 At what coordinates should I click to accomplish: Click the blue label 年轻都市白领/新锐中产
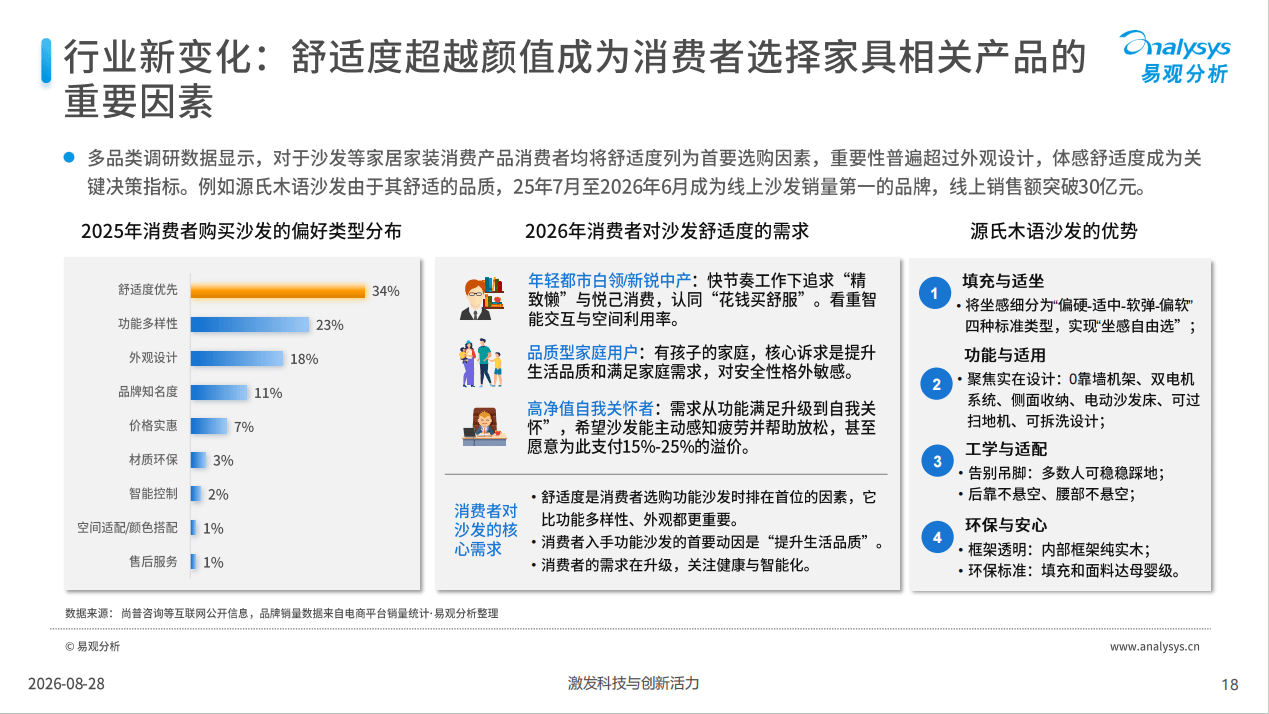pos(610,279)
